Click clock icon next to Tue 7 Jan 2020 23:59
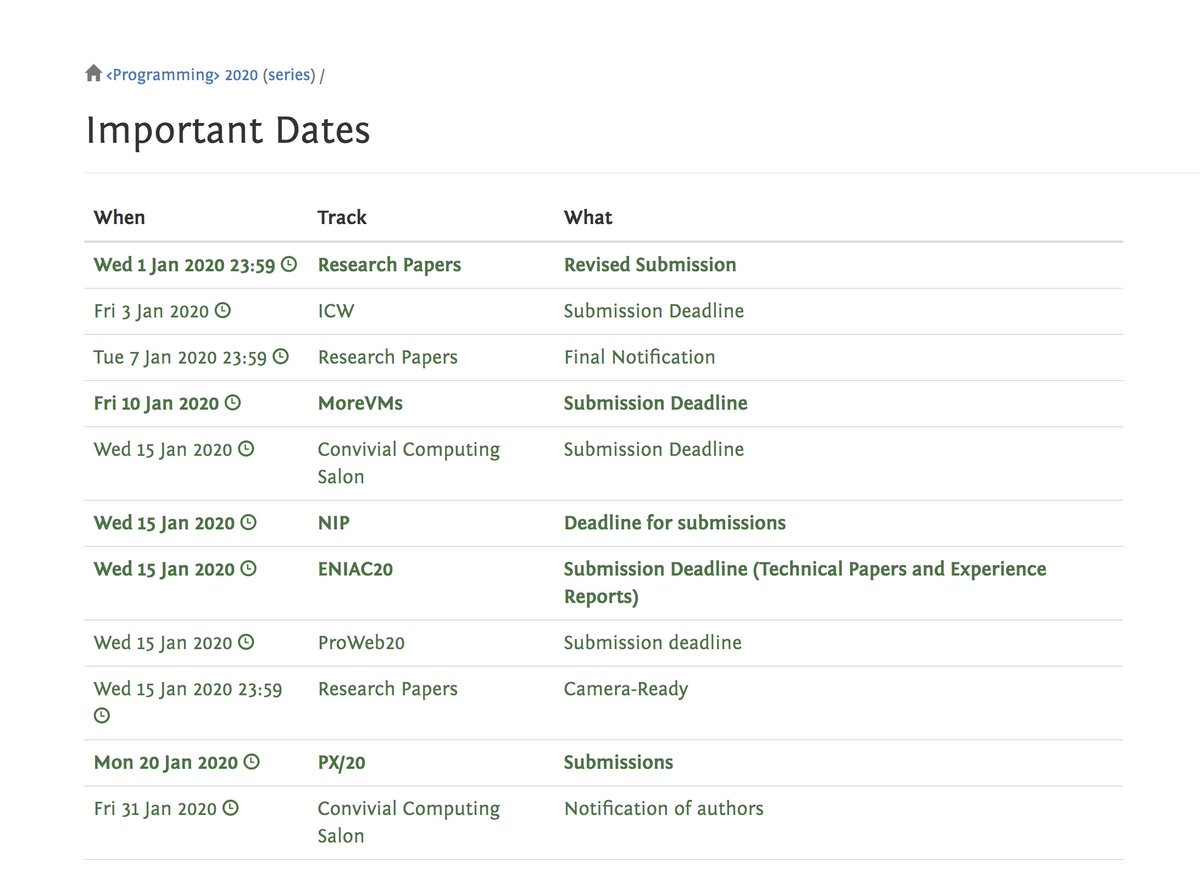Viewport: 1200px width, 871px height. (x=281, y=356)
